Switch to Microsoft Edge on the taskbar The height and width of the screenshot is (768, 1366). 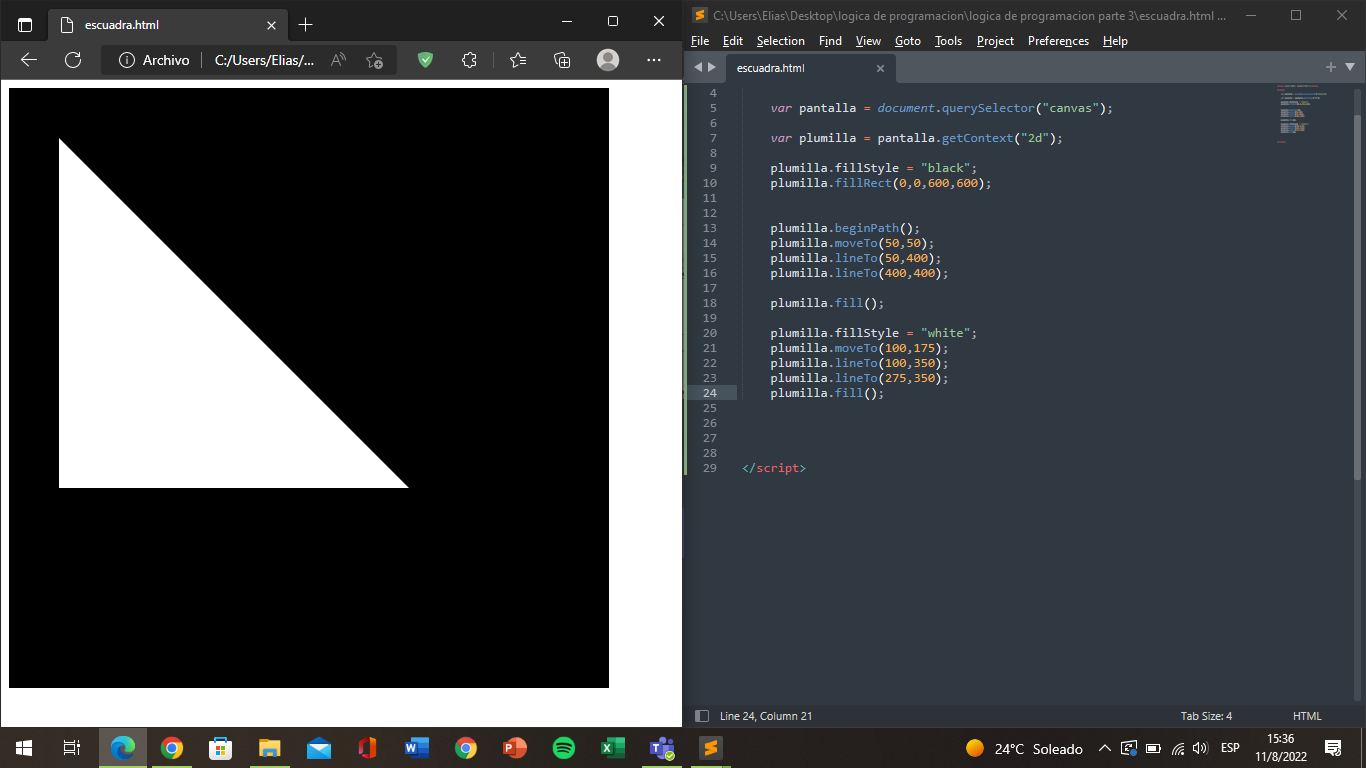(x=123, y=748)
